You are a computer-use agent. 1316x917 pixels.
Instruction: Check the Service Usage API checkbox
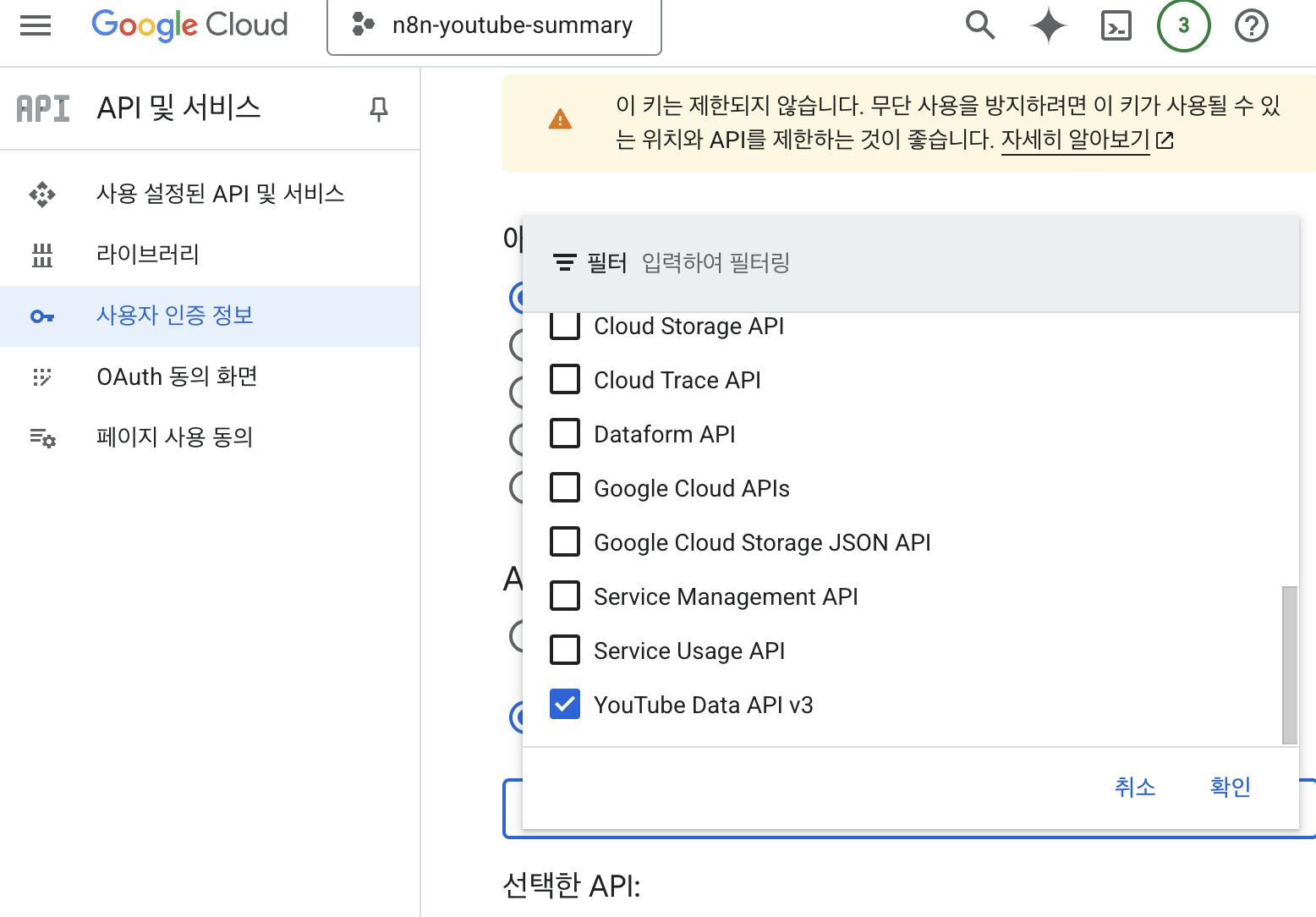[565, 650]
